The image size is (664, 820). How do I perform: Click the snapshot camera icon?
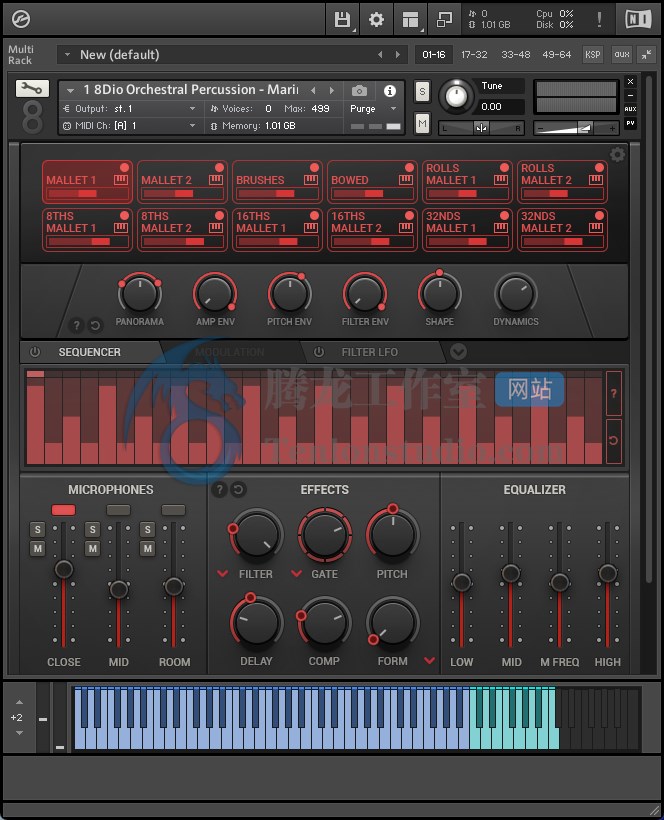[x=359, y=90]
